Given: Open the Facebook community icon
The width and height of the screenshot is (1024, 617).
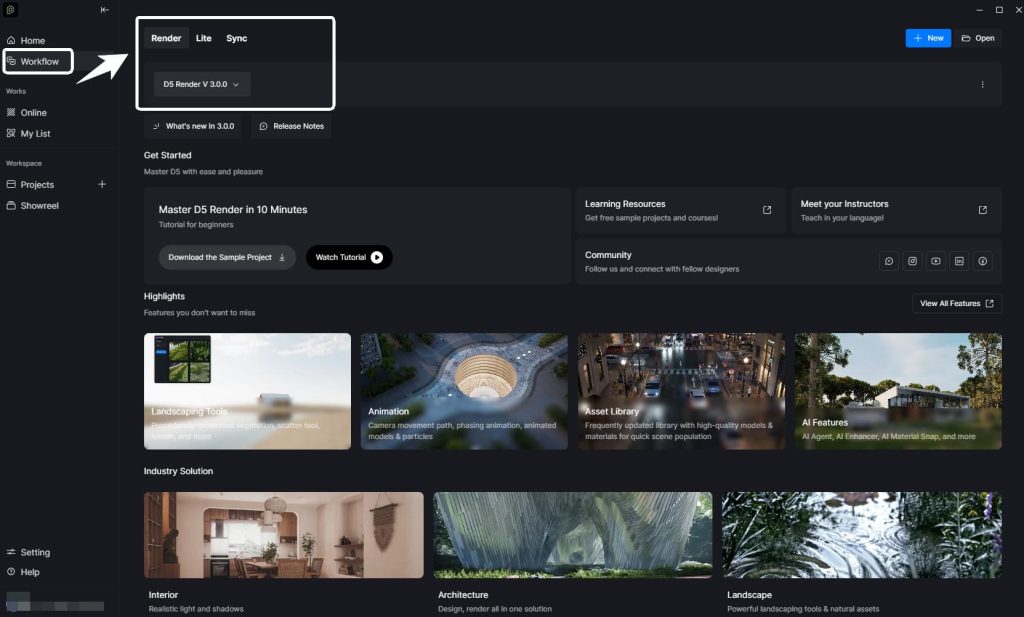Looking at the screenshot, I should tap(983, 261).
